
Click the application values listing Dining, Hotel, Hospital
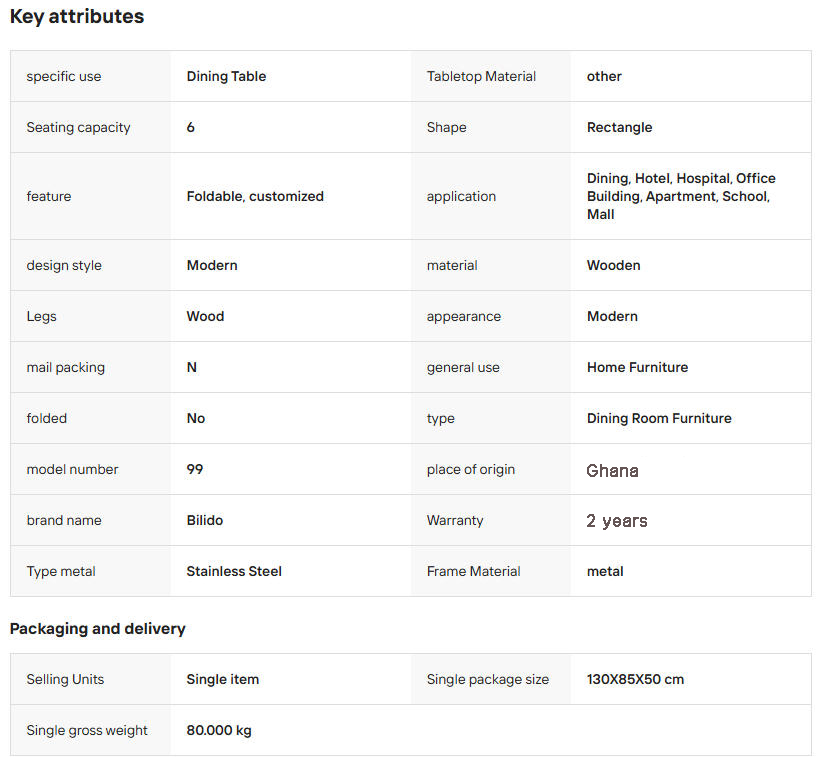[681, 196]
